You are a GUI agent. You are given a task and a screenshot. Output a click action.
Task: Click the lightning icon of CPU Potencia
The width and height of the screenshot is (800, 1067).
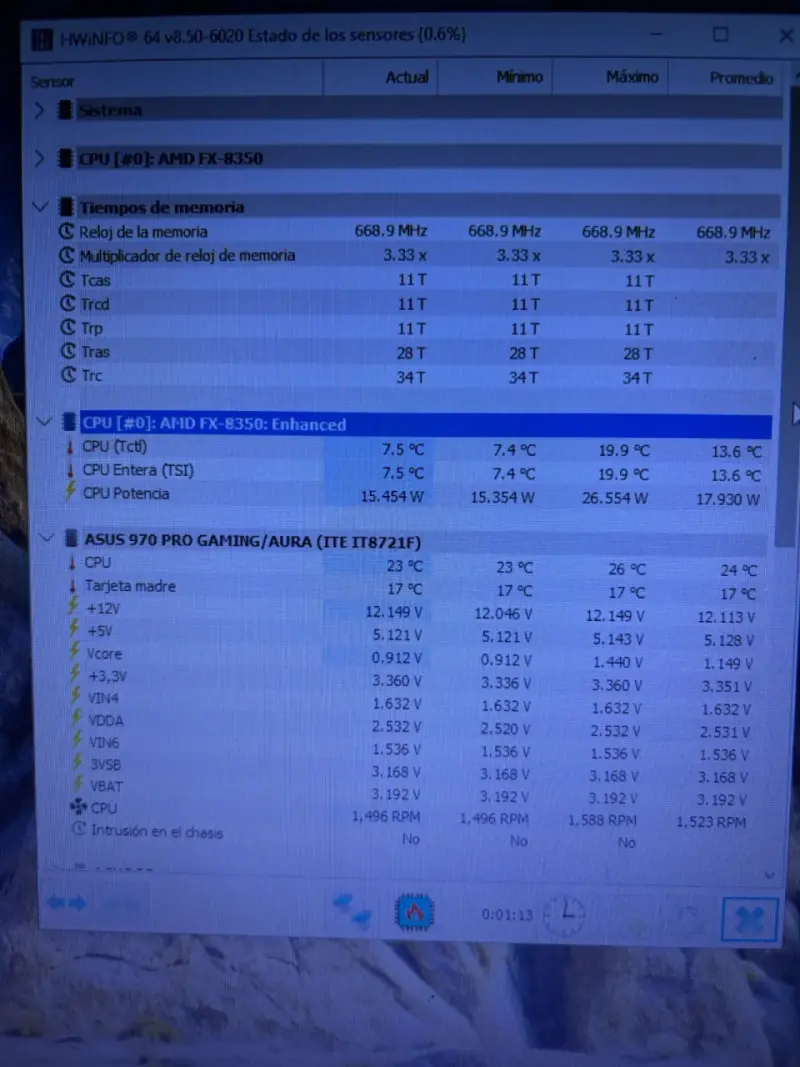(71, 491)
